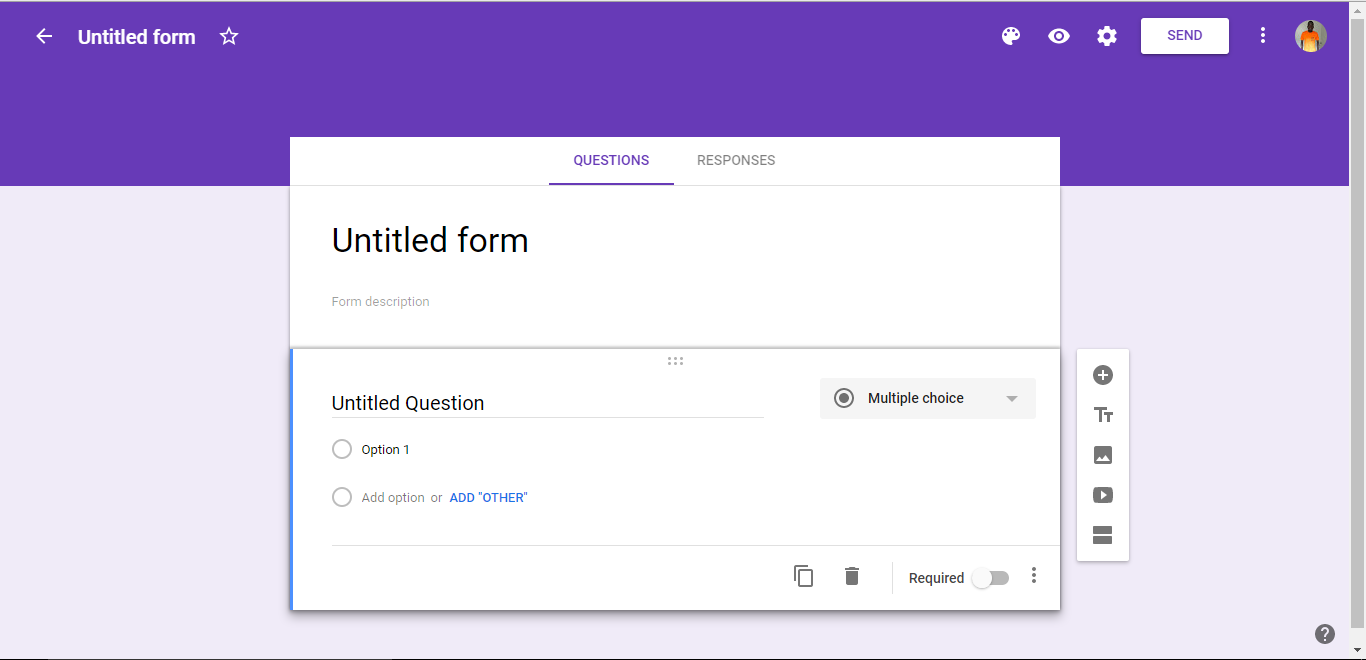Open question's more options menu
Screen dimensions: 1366x660
click(1034, 576)
